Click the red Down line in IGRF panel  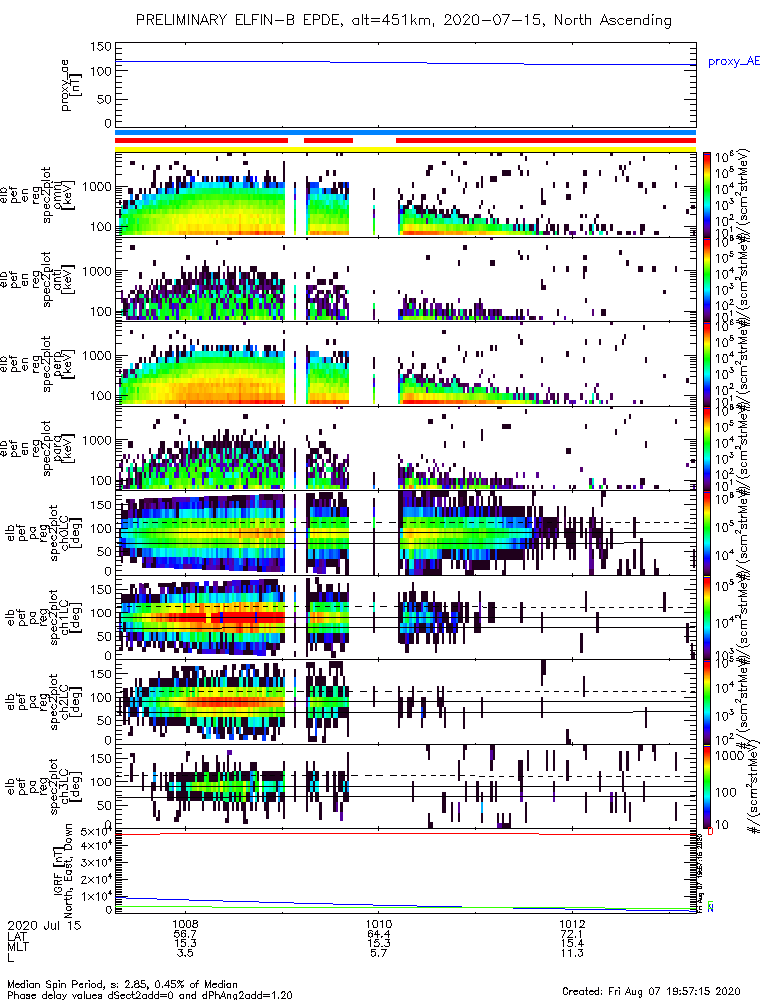[x=405, y=834]
